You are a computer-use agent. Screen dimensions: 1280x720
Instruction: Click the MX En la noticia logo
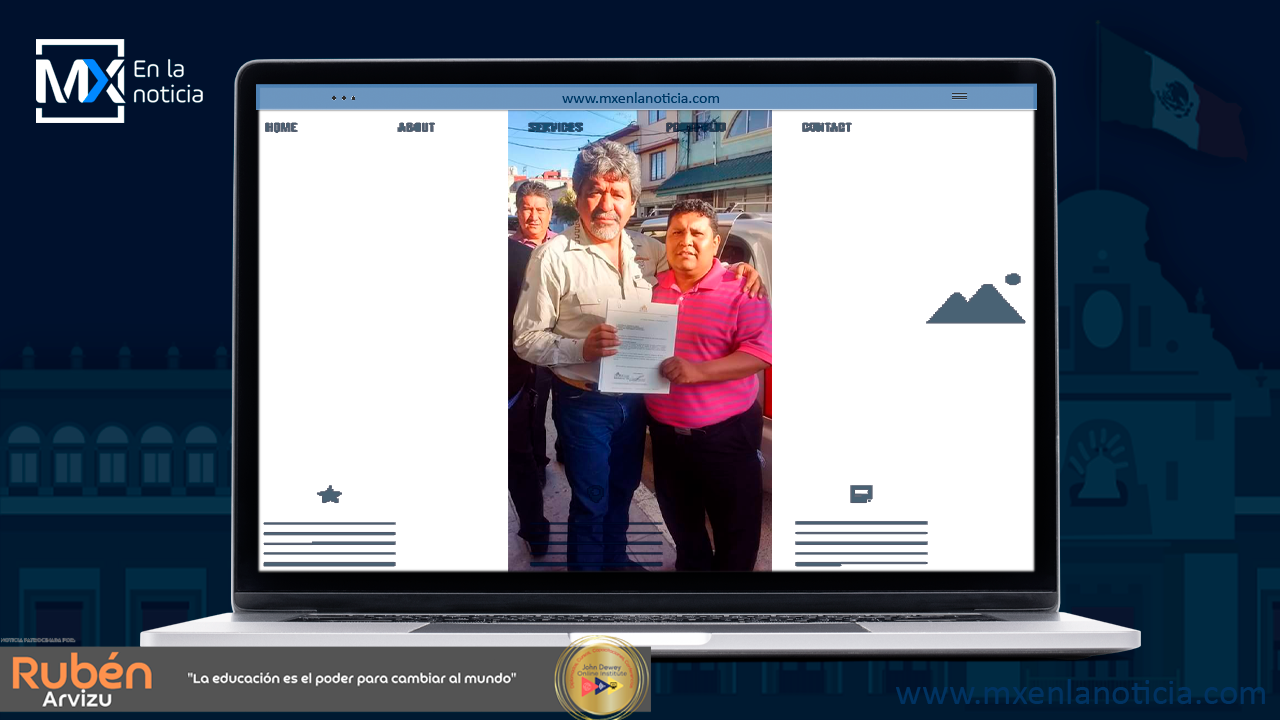pos(119,81)
